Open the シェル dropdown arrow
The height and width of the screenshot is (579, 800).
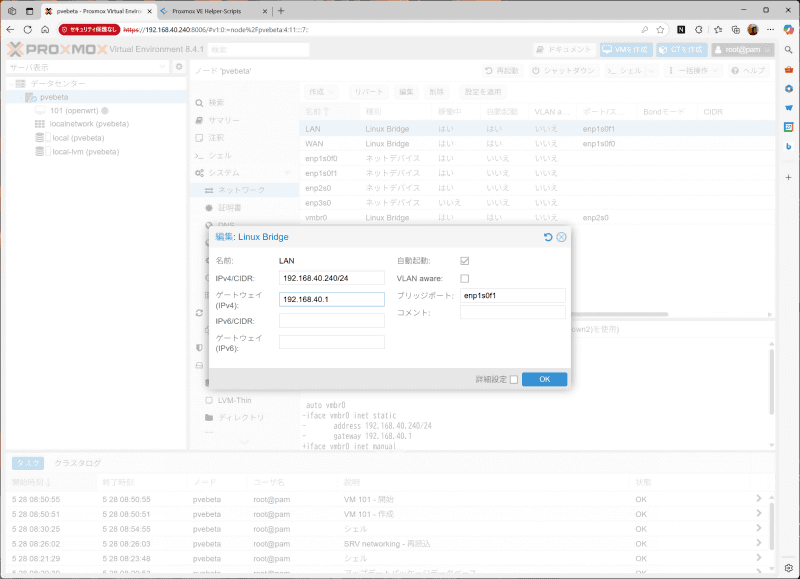point(651,71)
